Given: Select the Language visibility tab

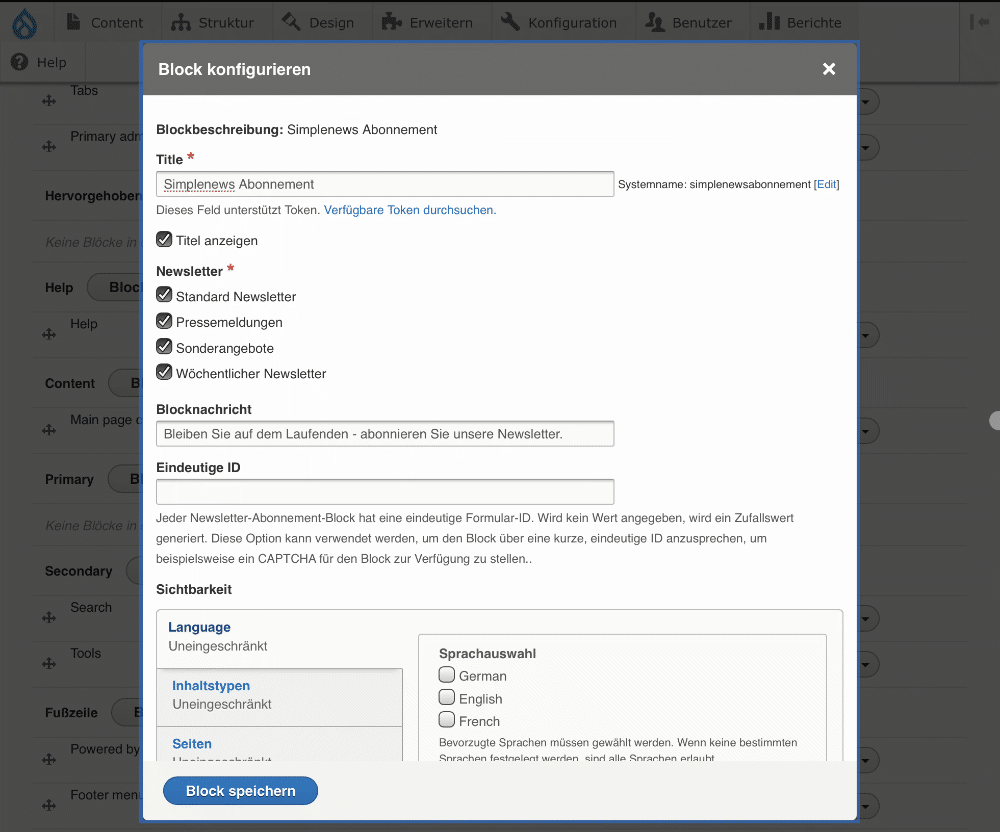Looking at the screenshot, I should tap(279, 639).
